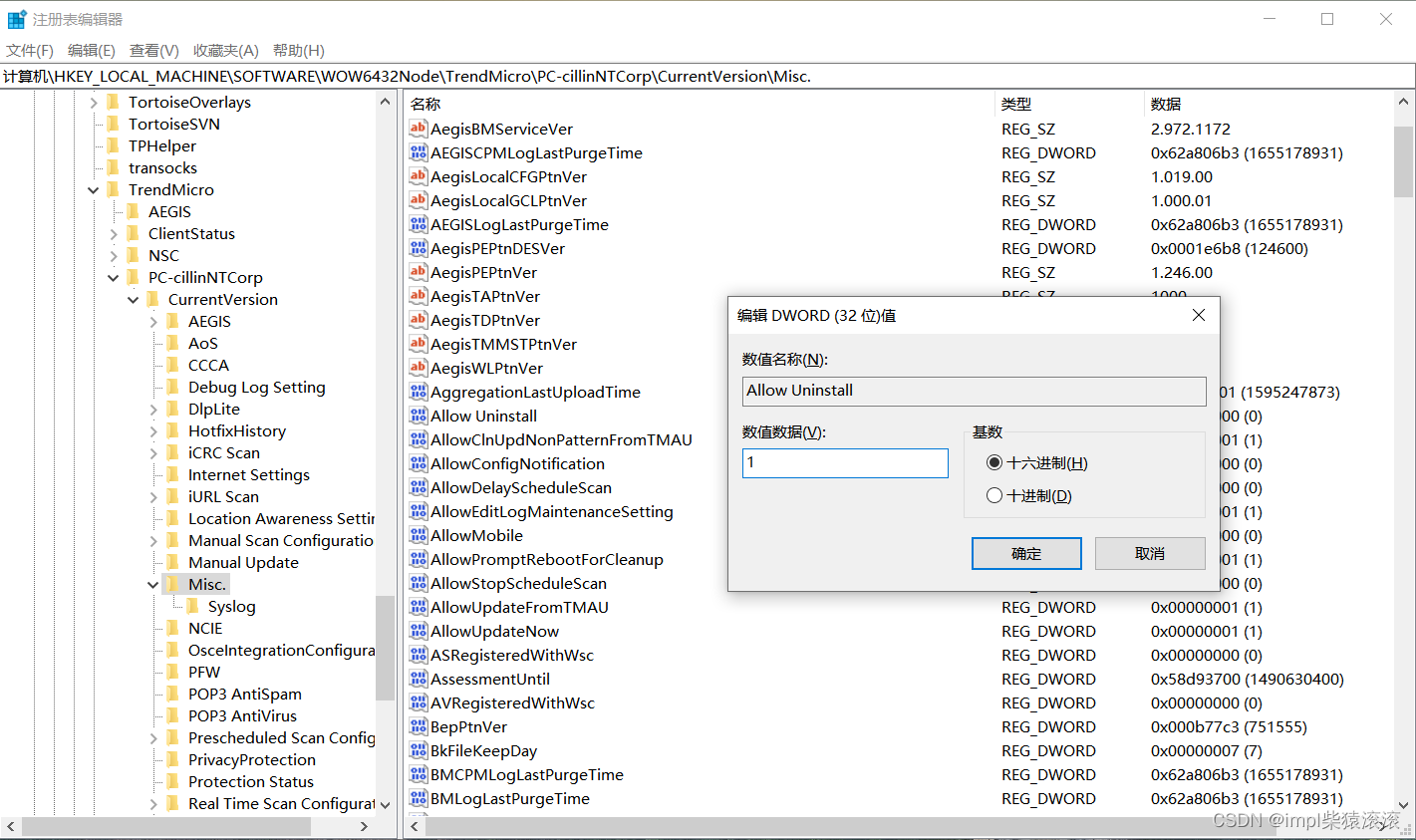The height and width of the screenshot is (840, 1416).
Task: Click the AegisPEPtnVer string icon
Action: coord(419,272)
